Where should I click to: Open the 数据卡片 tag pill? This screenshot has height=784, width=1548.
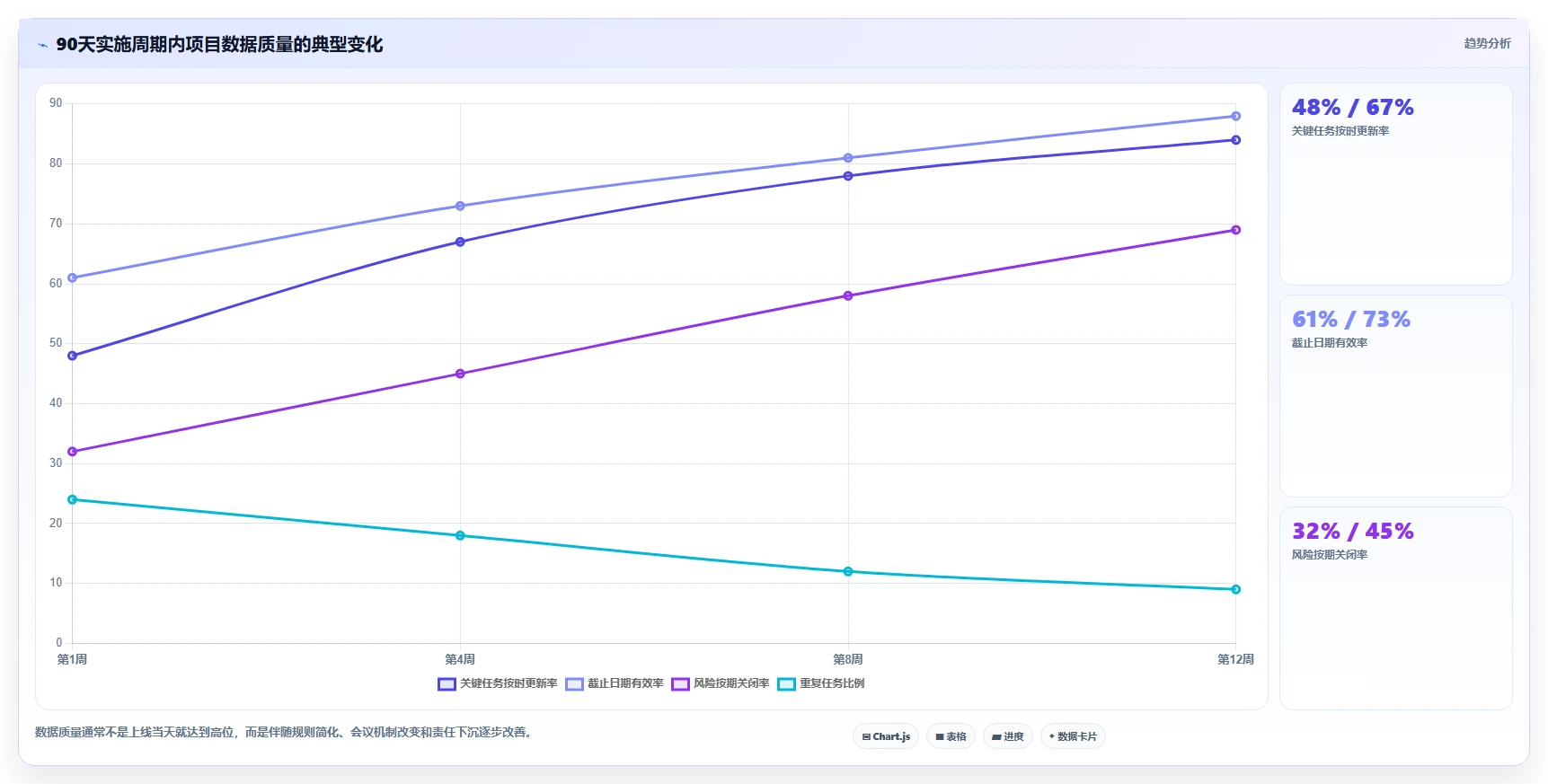pyautogui.click(x=1073, y=736)
